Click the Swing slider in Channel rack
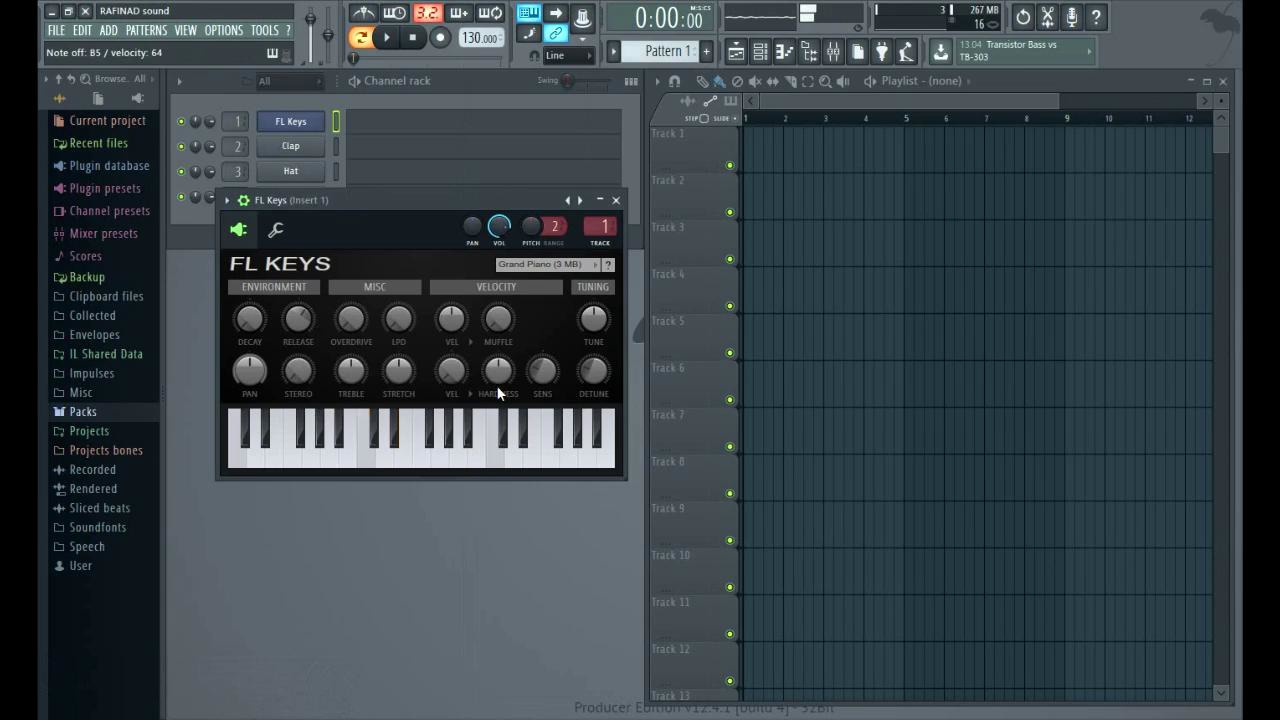 [569, 81]
